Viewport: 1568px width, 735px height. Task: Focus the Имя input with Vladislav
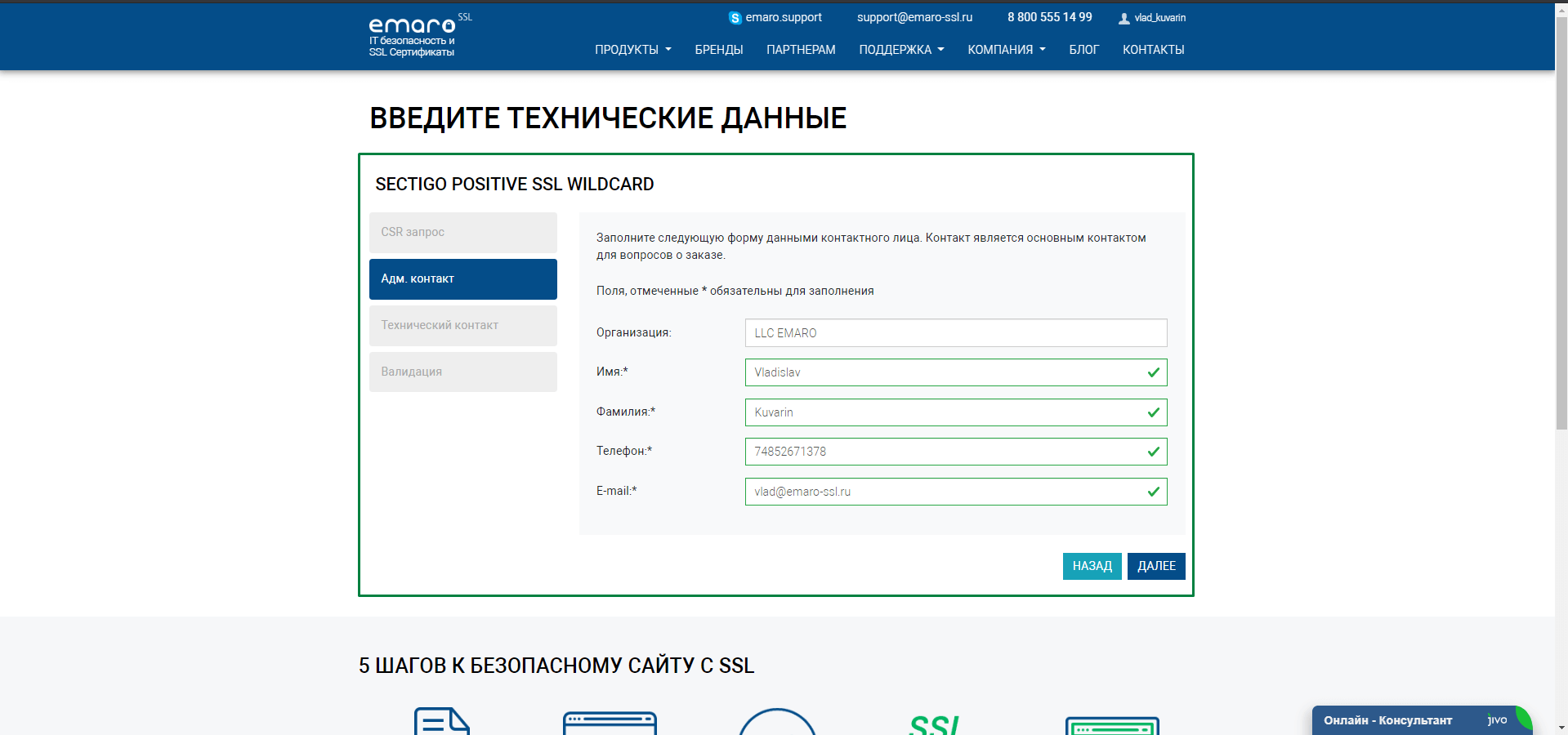click(x=956, y=372)
